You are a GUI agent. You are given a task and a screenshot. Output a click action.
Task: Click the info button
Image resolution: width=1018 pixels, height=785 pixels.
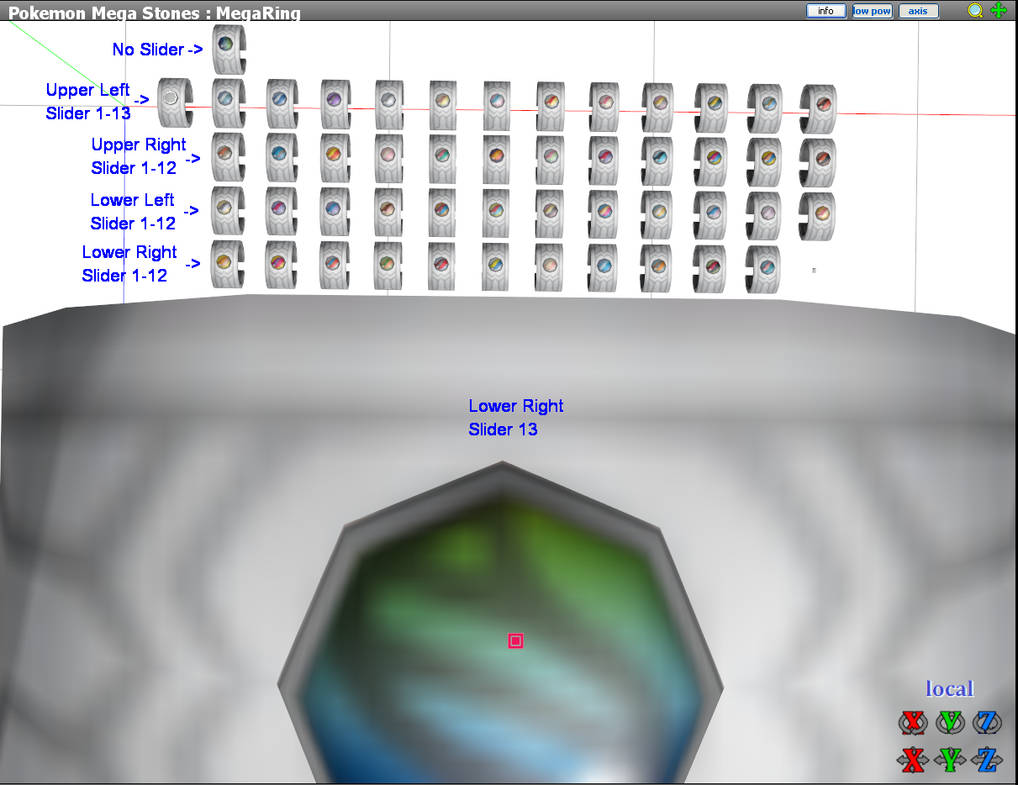tap(826, 11)
